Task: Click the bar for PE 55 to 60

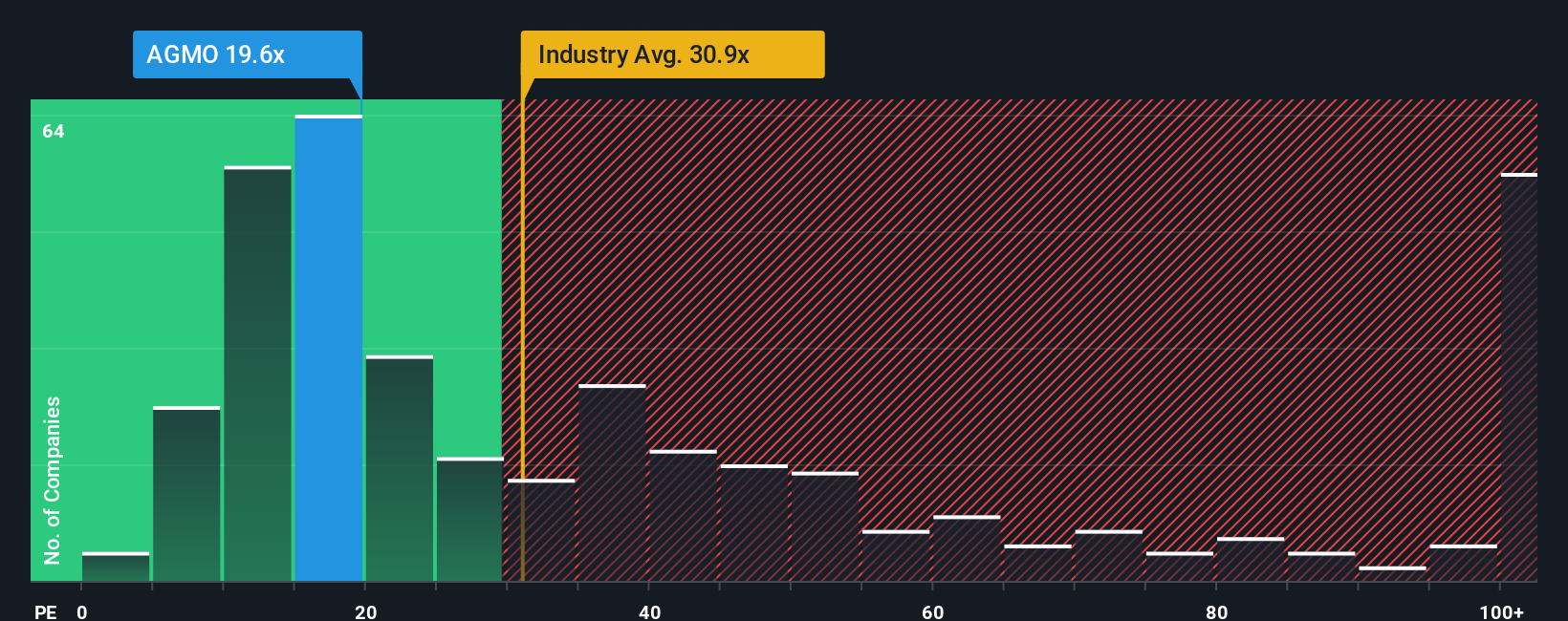Action: pos(896,555)
